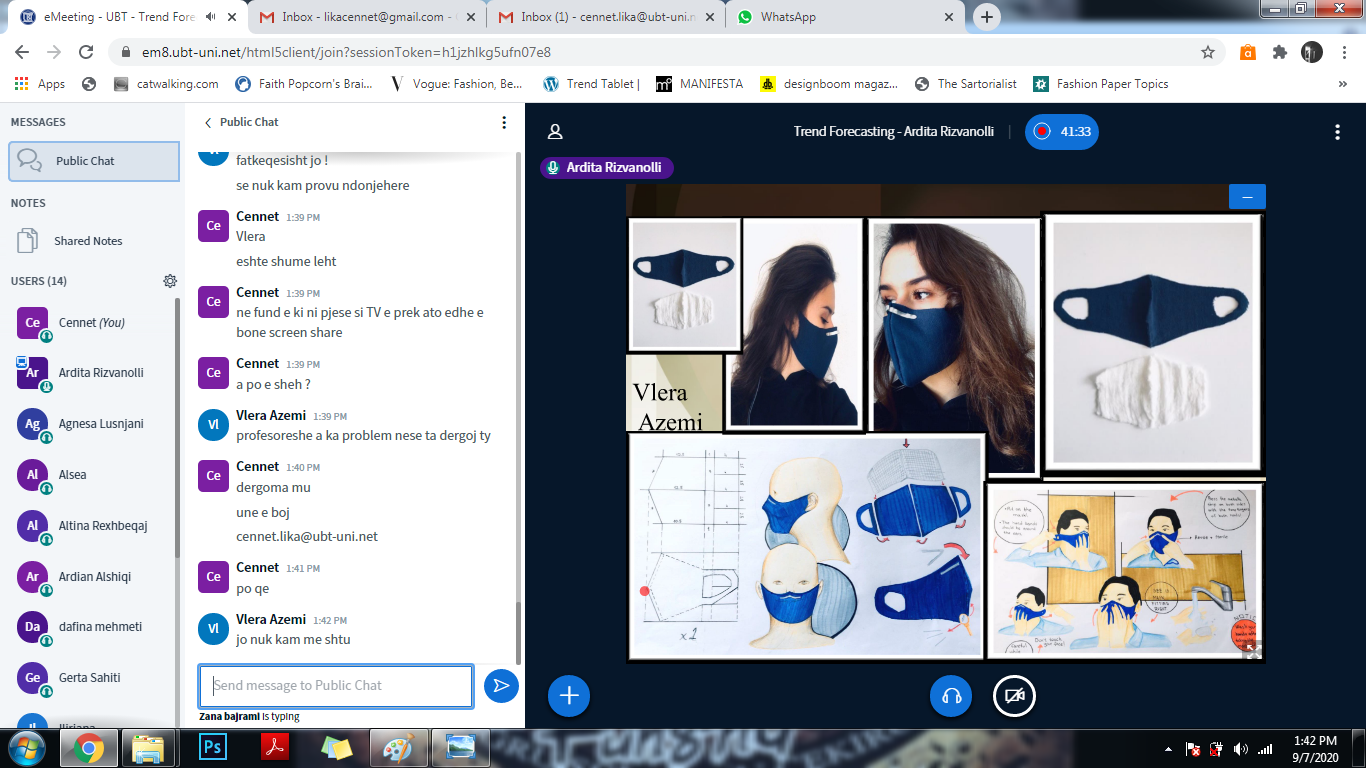The image size is (1366, 768).
Task: Click the recording indicator showing 41:33
Action: pos(1062,132)
